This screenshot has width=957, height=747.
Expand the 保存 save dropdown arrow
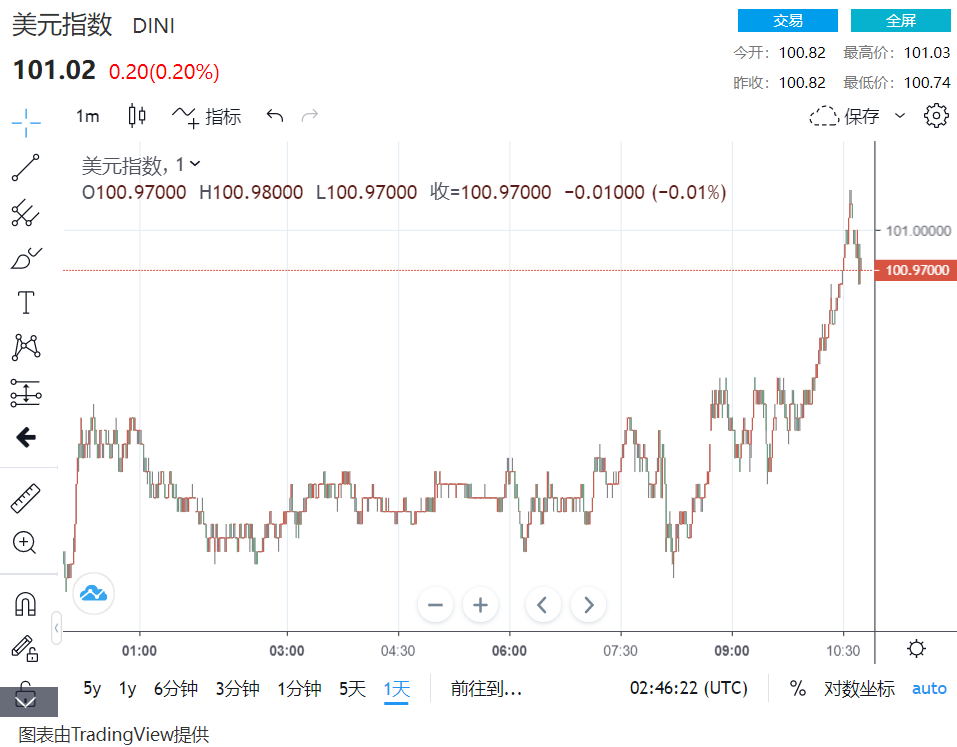coord(899,116)
